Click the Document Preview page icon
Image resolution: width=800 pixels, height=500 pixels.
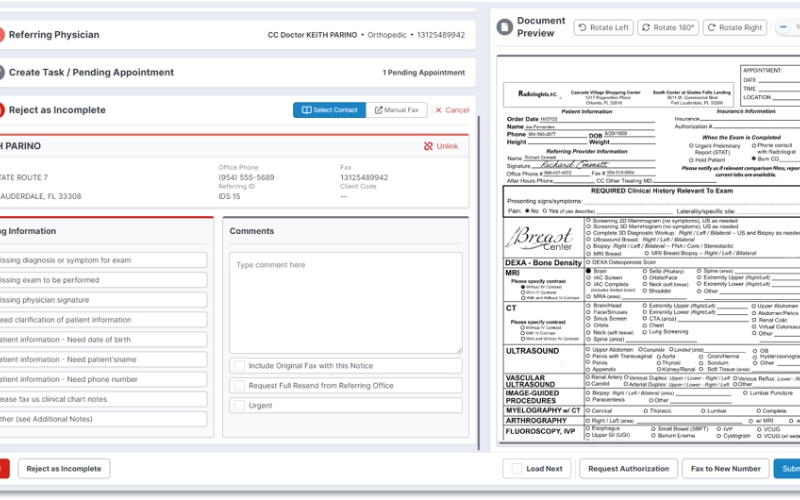coord(505,27)
